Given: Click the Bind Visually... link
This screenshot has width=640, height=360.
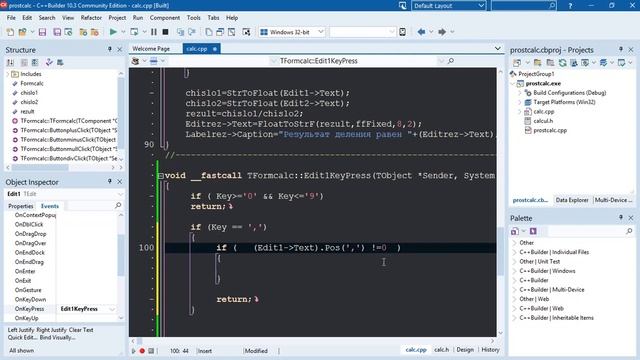Looking at the screenshot, I should click(58, 338).
